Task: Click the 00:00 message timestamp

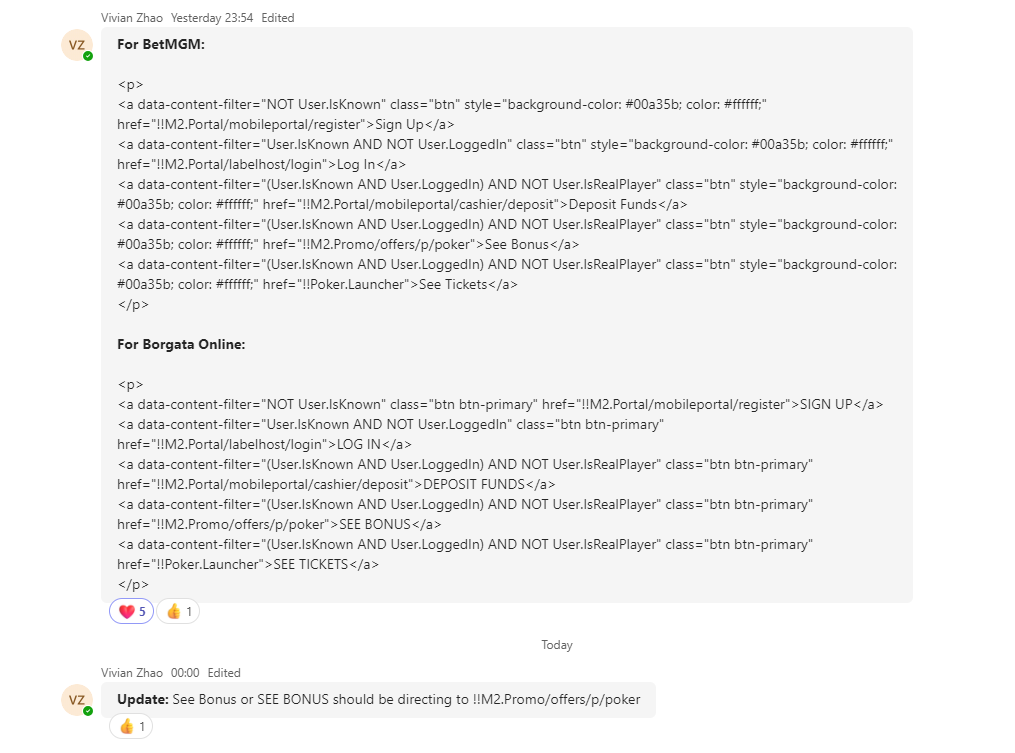Action: pyautogui.click(x=185, y=673)
